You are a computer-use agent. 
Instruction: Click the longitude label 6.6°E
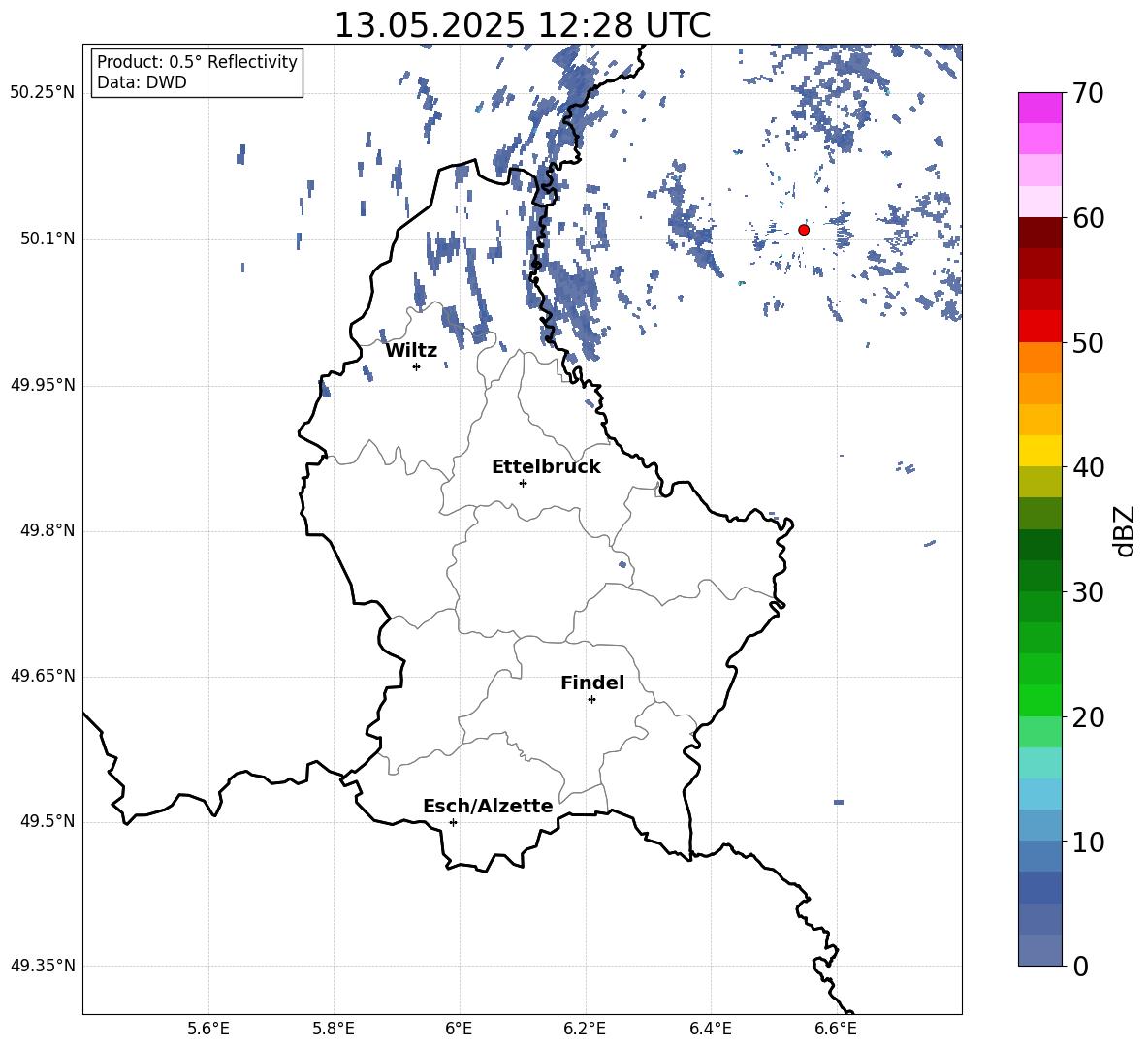(836, 1029)
